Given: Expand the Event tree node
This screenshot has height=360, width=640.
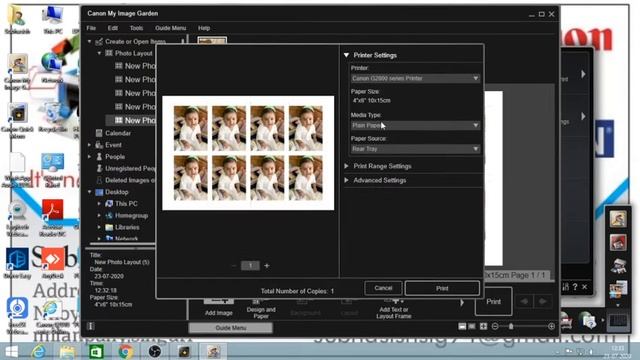Looking at the screenshot, I should (89, 145).
